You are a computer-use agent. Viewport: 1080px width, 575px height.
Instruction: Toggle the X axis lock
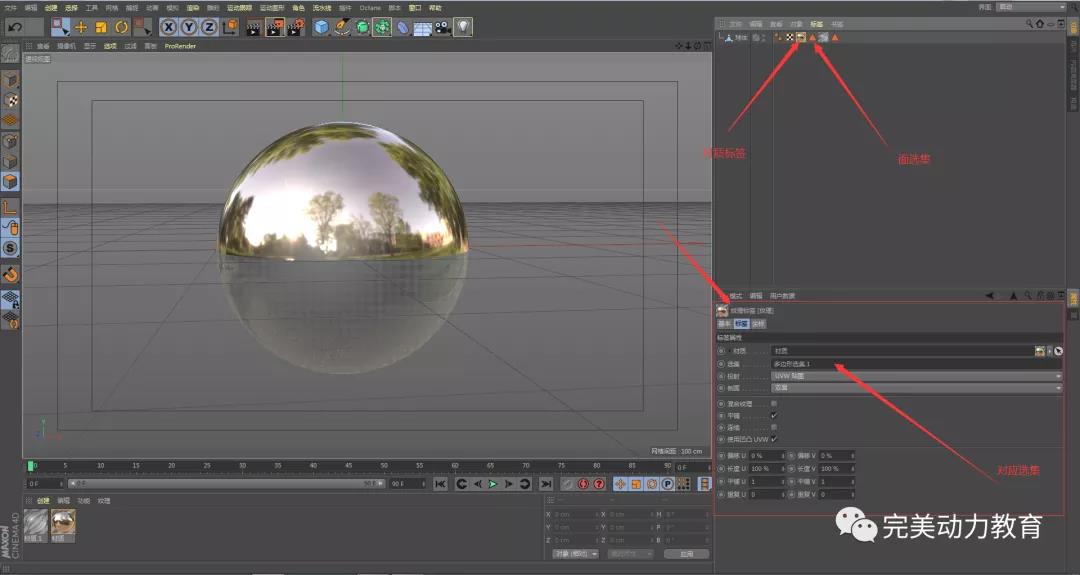click(x=169, y=27)
